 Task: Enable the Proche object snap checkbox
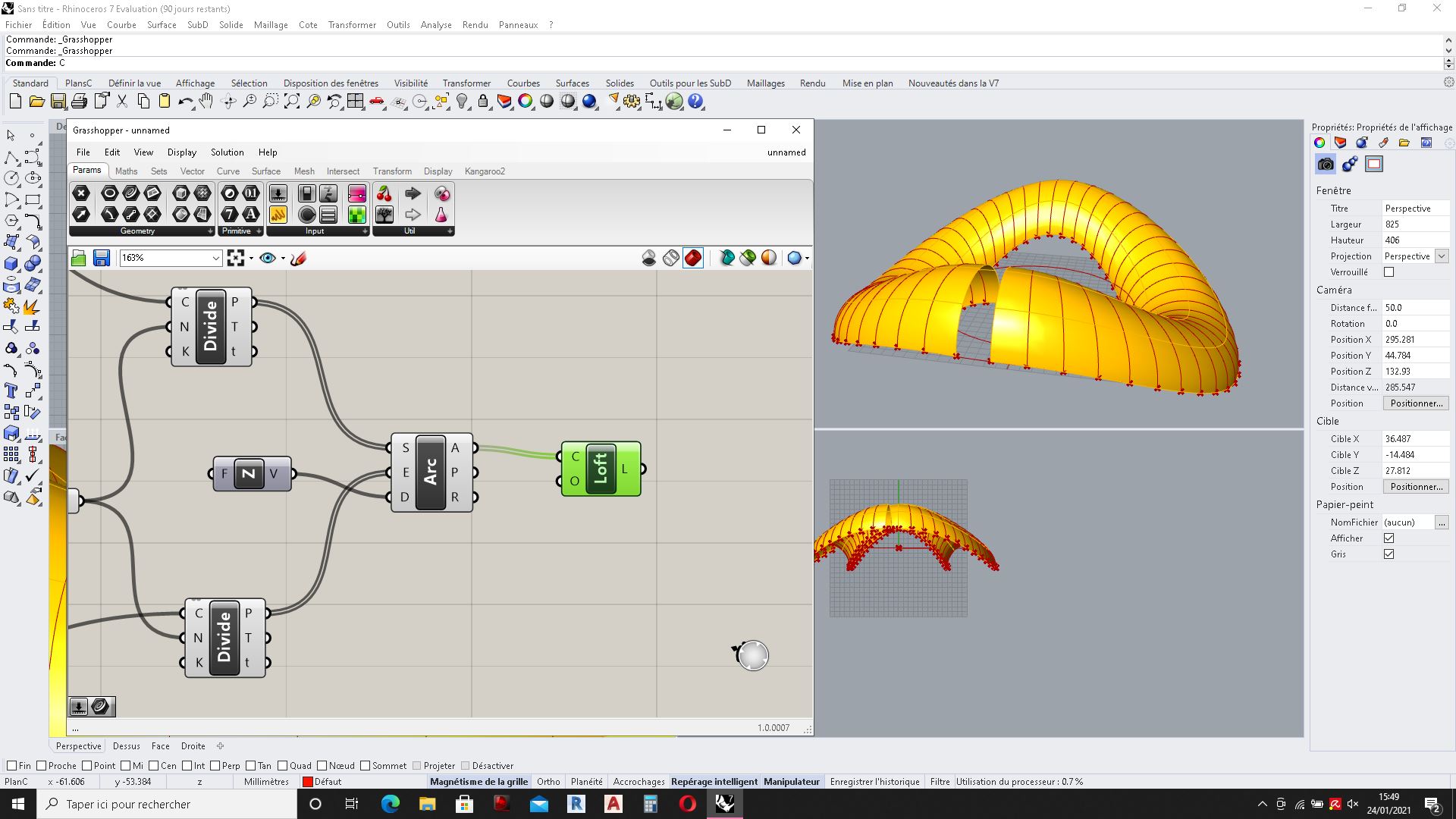(42, 766)
